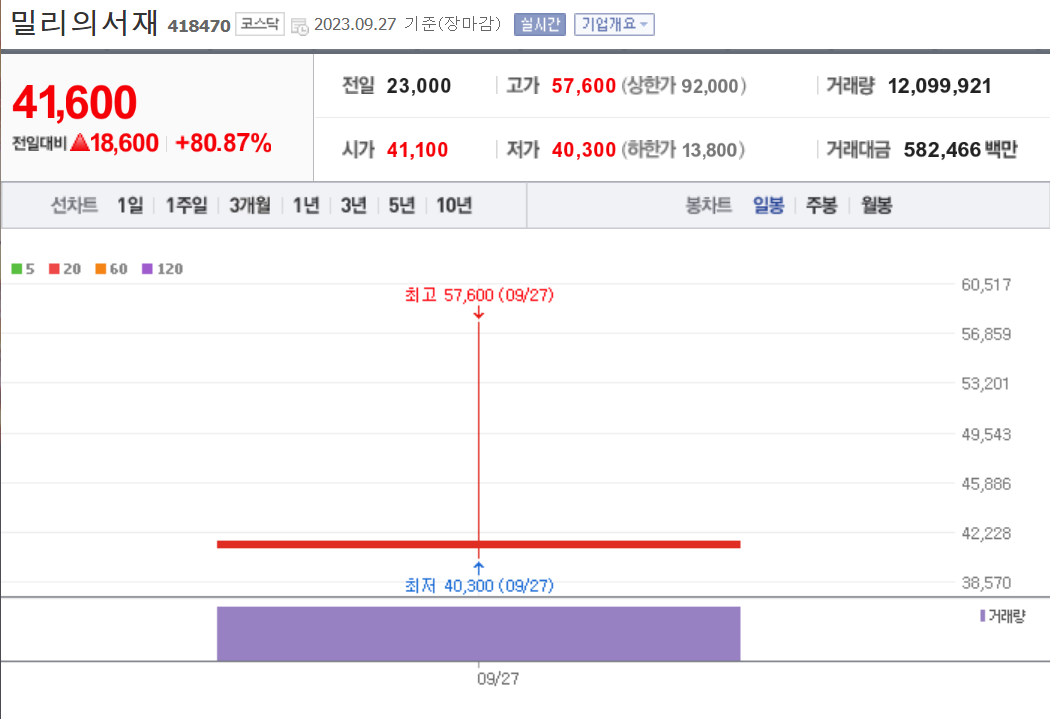
Task: Click the calendar clock icon beside the date
Action: (x=299, y=27)
